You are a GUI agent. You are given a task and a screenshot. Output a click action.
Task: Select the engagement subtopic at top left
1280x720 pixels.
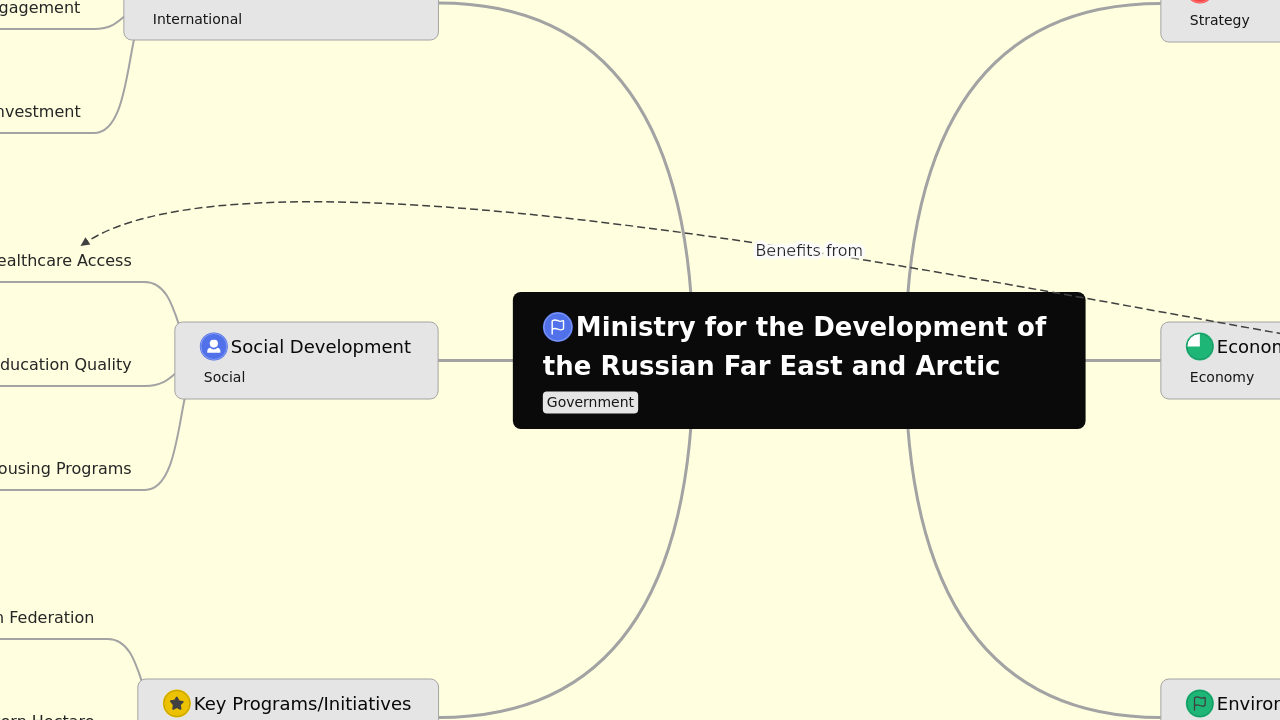40,8
